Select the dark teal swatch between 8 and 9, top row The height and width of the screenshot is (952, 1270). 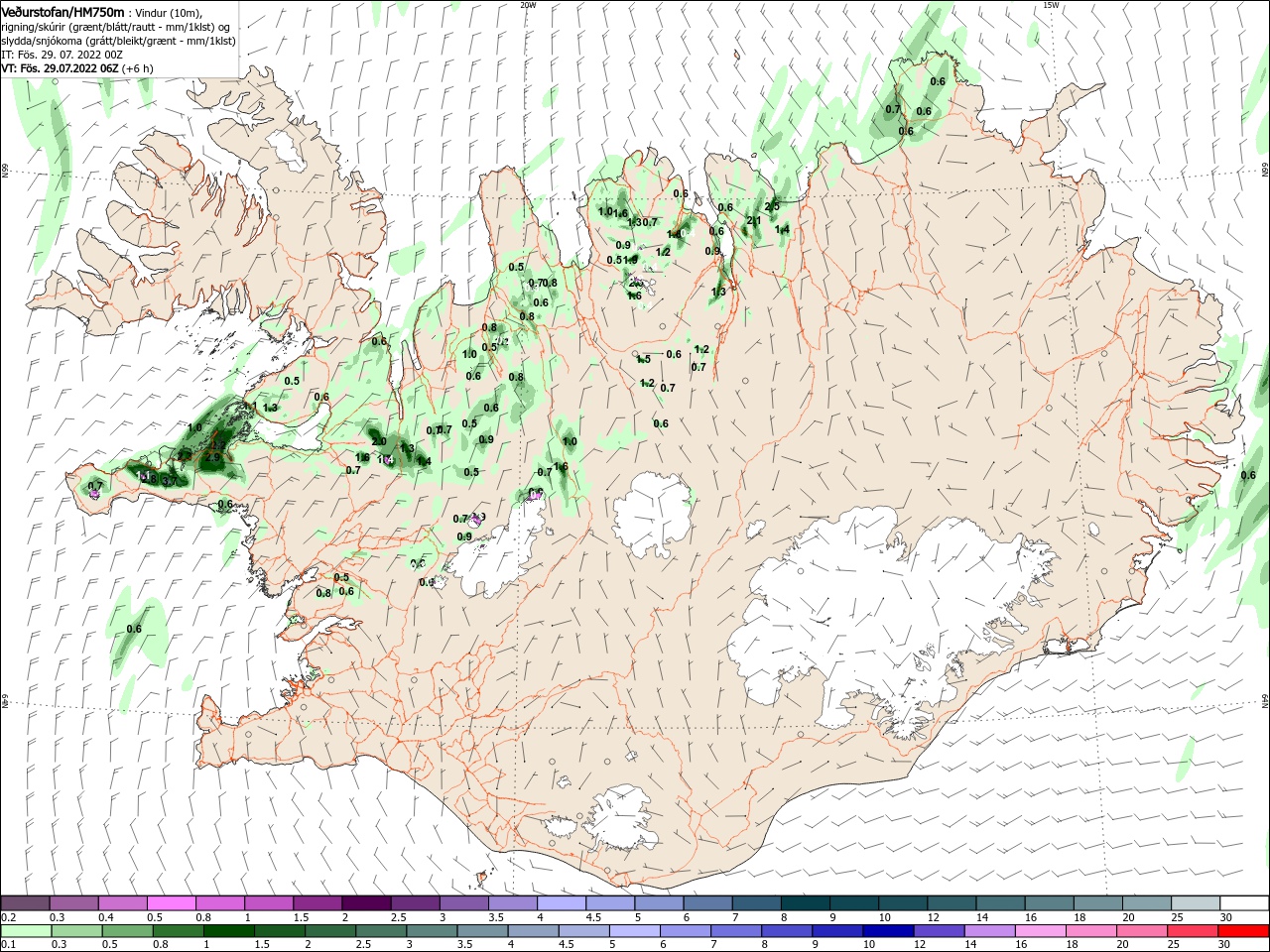click(x=806, y=903)
